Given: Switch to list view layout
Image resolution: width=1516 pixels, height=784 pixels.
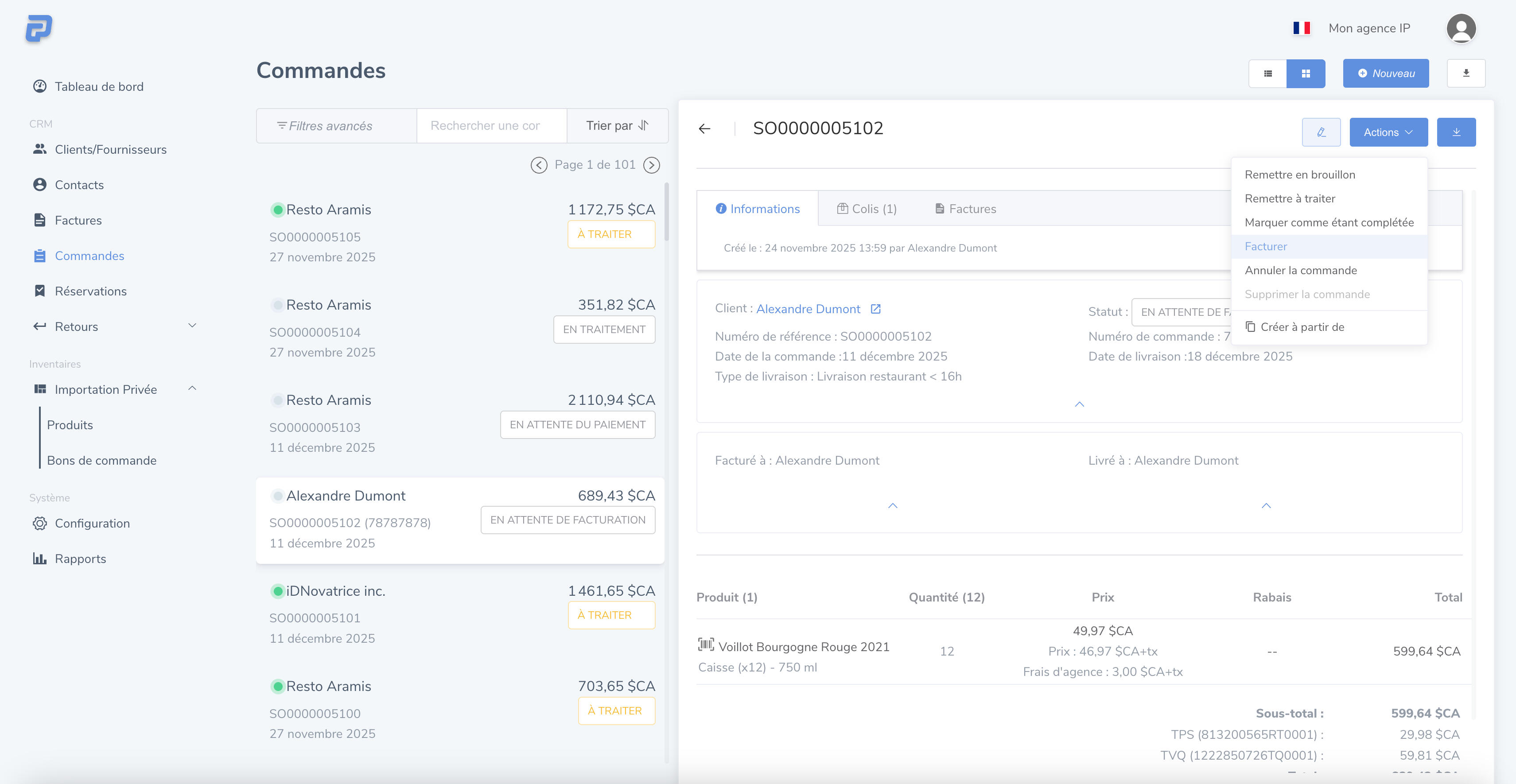Looking at the screenshot, I should [x=1267, y=74].
